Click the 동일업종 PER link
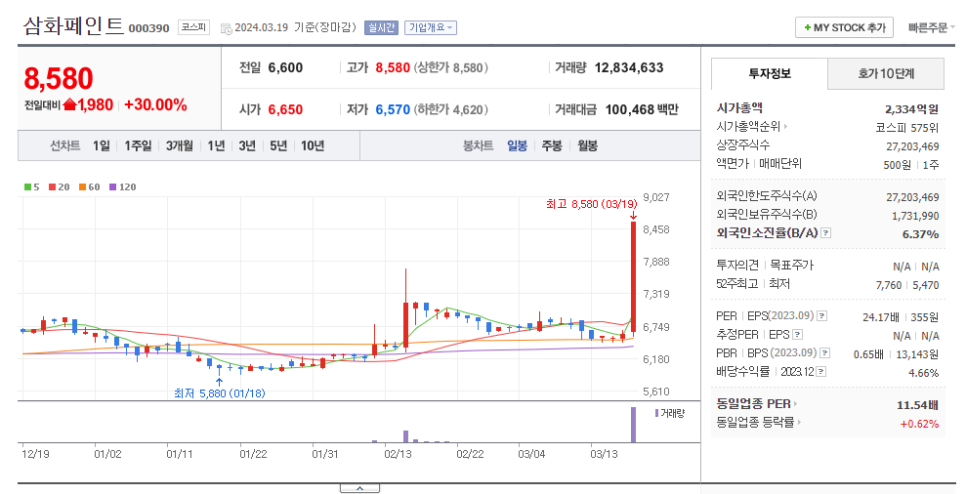The width and height of the screenshot is (966, 494). pos(753,405)
